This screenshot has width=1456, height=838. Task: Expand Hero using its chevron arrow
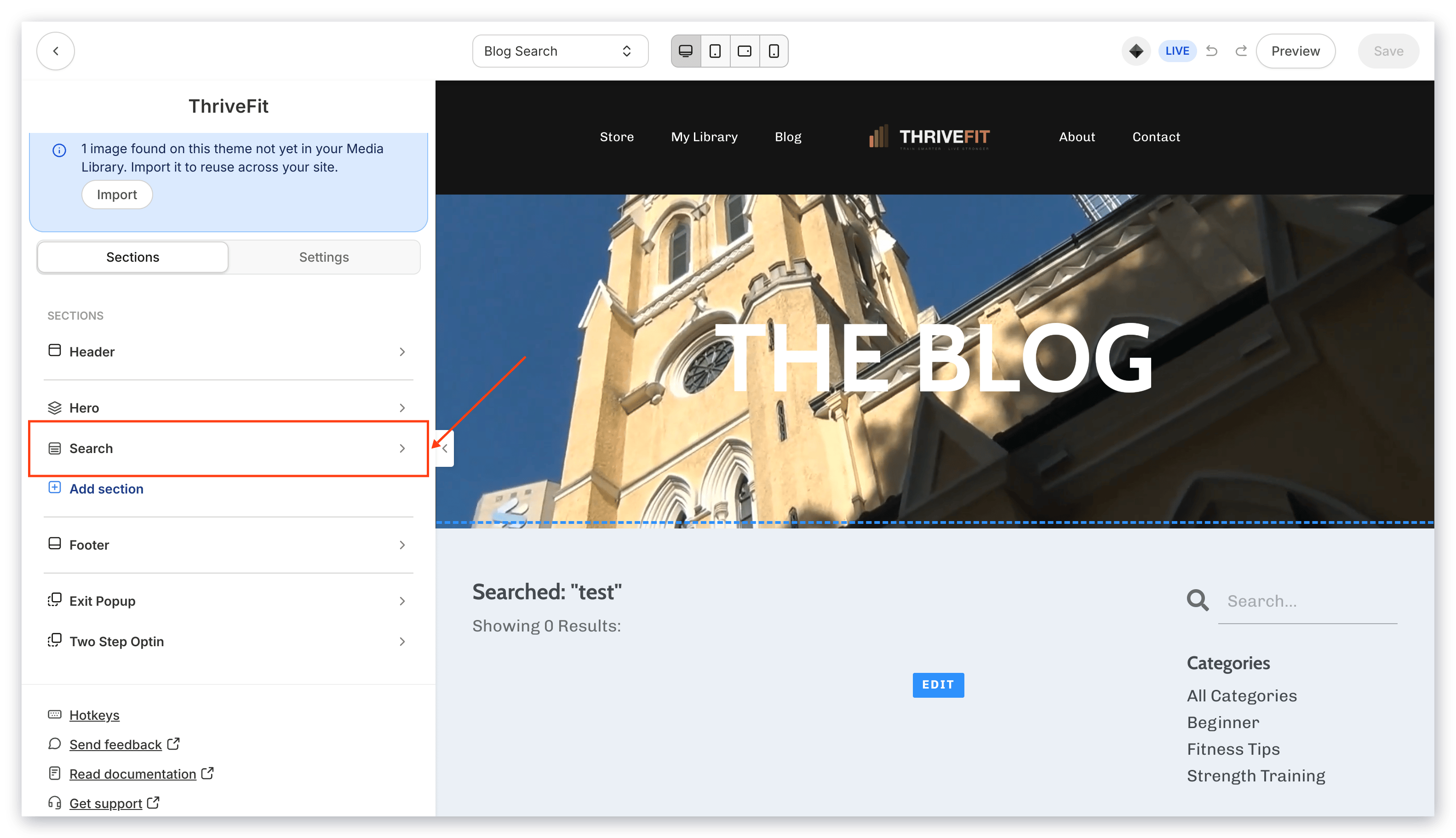(401, 408)
